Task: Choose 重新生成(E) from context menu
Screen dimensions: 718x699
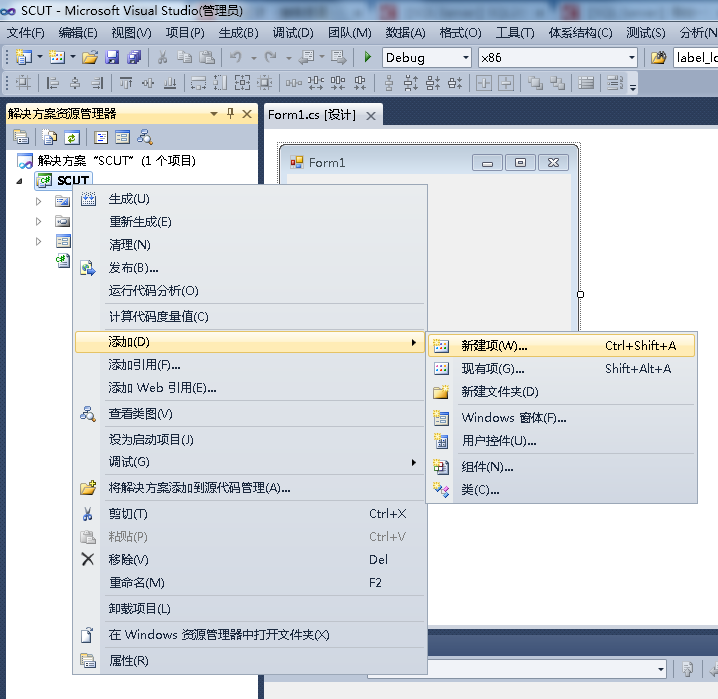Action: click(x=250, y=222)
